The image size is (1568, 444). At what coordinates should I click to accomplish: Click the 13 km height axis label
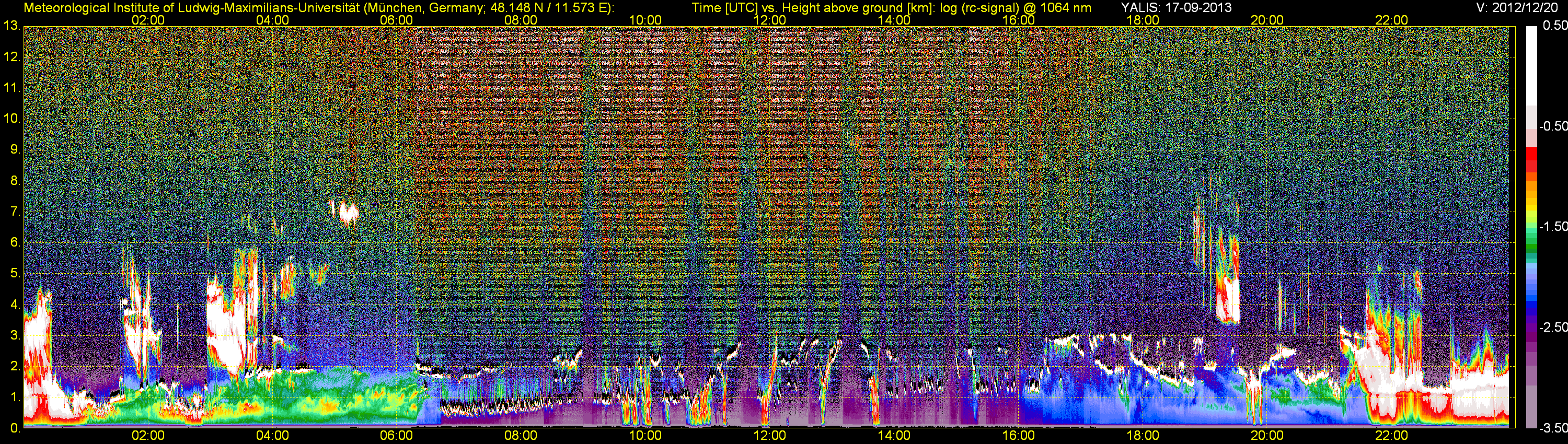tap(11, 26)
